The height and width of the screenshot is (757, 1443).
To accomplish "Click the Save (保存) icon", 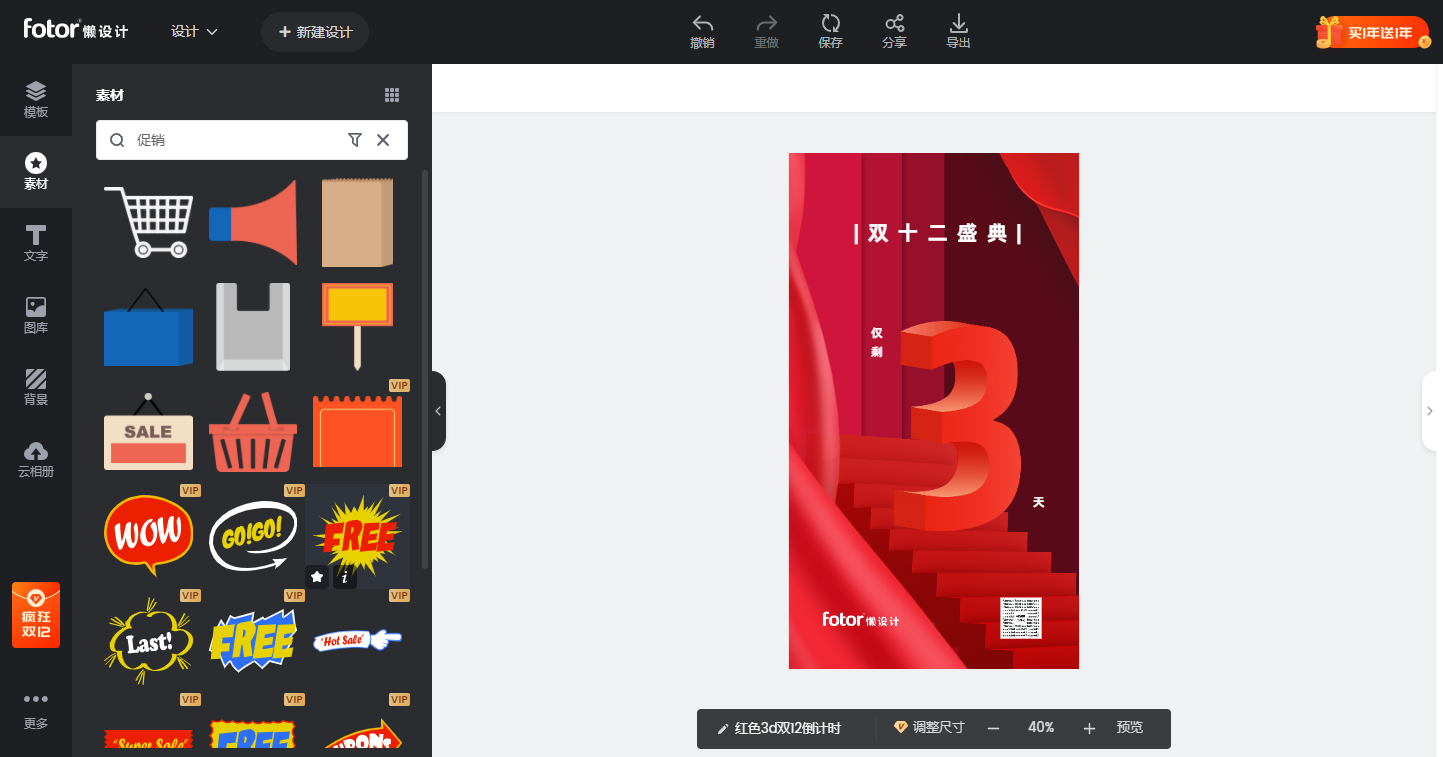I will click(x=830, y=24).
